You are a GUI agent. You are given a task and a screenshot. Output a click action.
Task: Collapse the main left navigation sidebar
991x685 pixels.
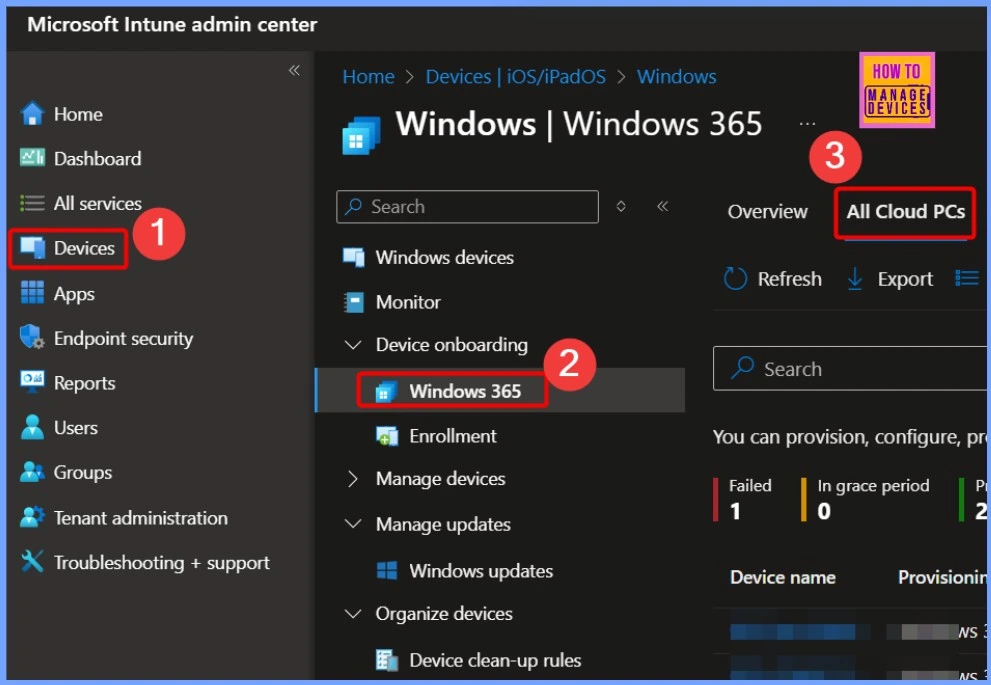coord(294,70)
